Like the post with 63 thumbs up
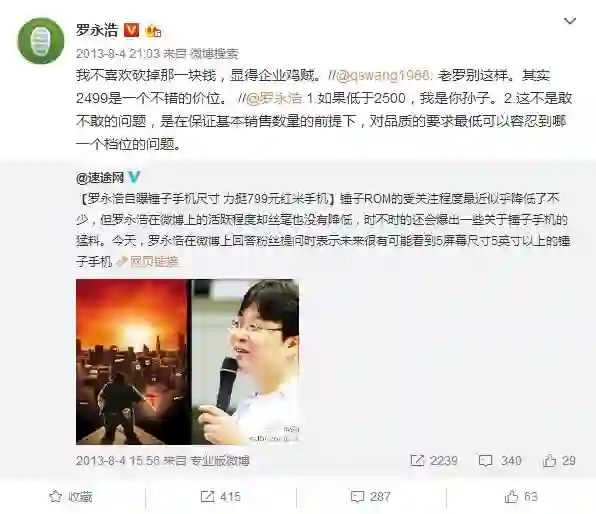This screenshot has width=596, height=514. click(521, 497)
